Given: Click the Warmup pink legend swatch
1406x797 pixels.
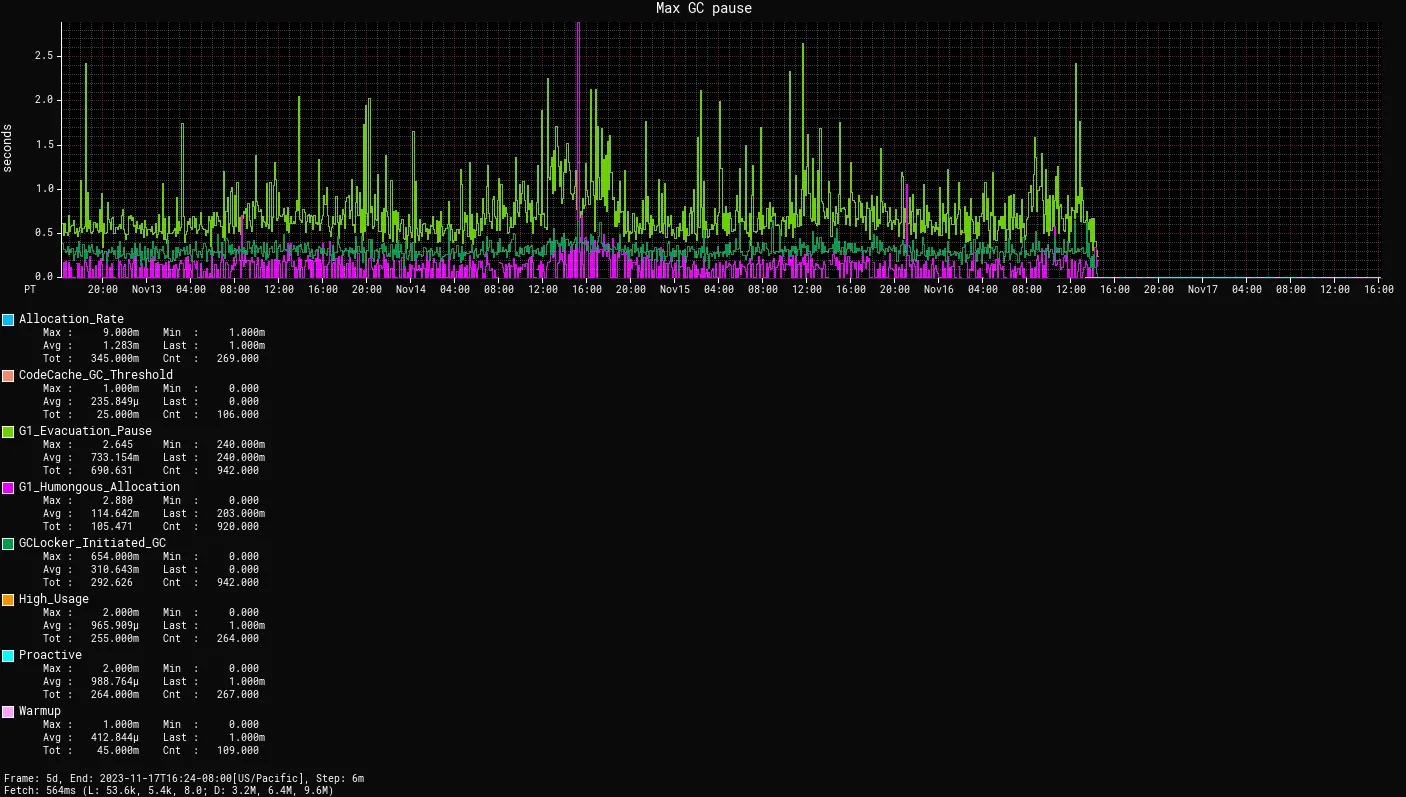Looking at the screenshot, I should 8,712.
